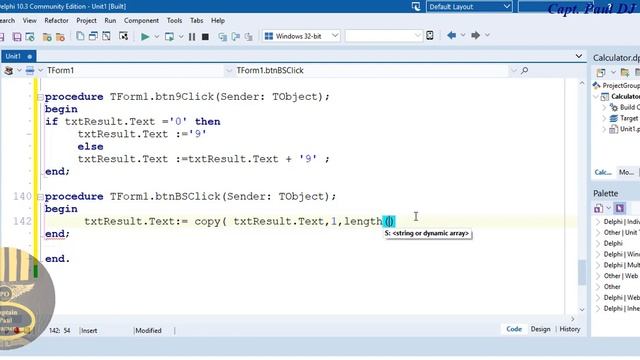The image size is (640, 360).
Task: Open the Tools menu
Action: 174,20
